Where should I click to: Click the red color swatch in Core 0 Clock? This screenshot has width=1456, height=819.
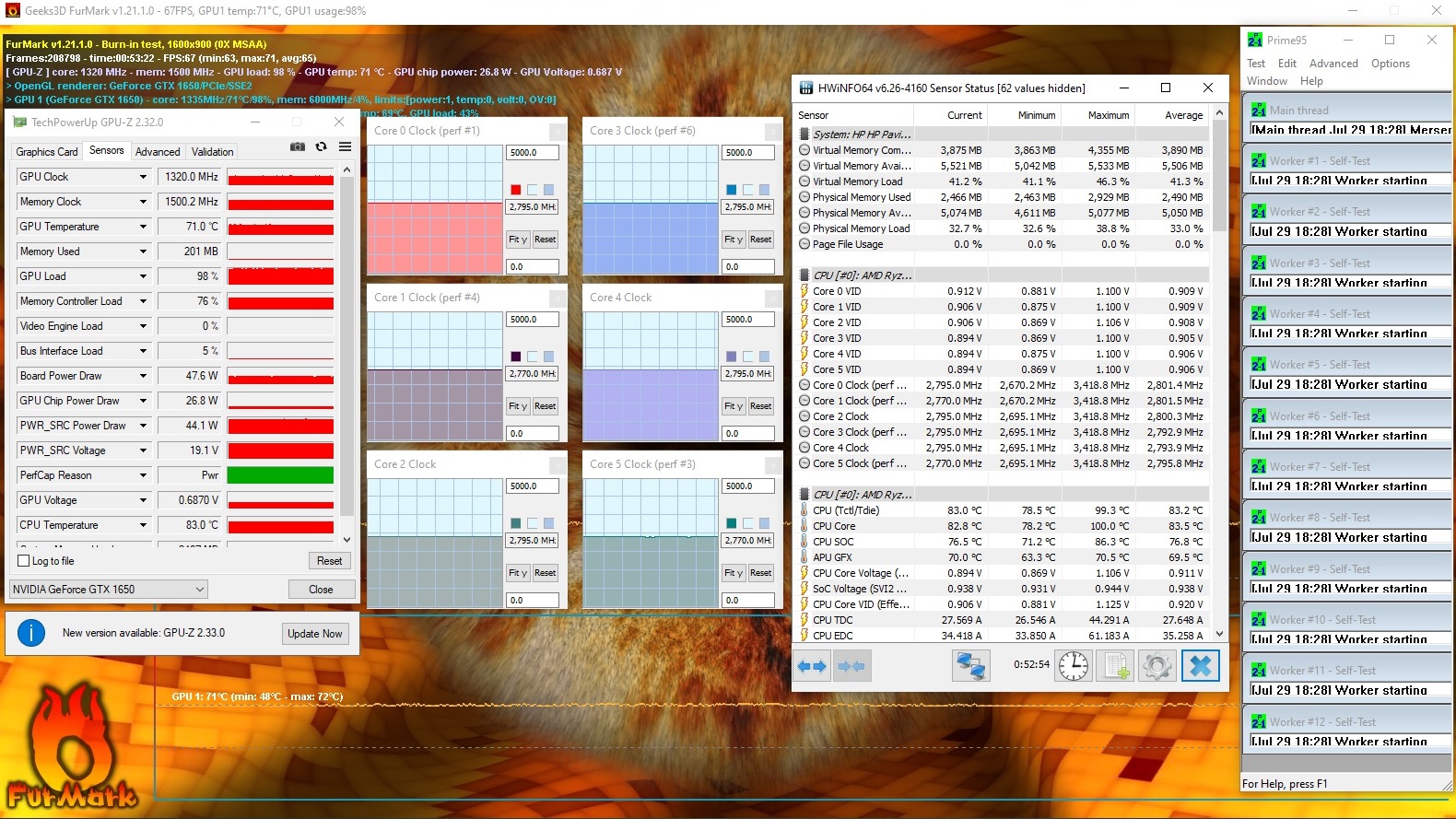click(x=516, y=190)
